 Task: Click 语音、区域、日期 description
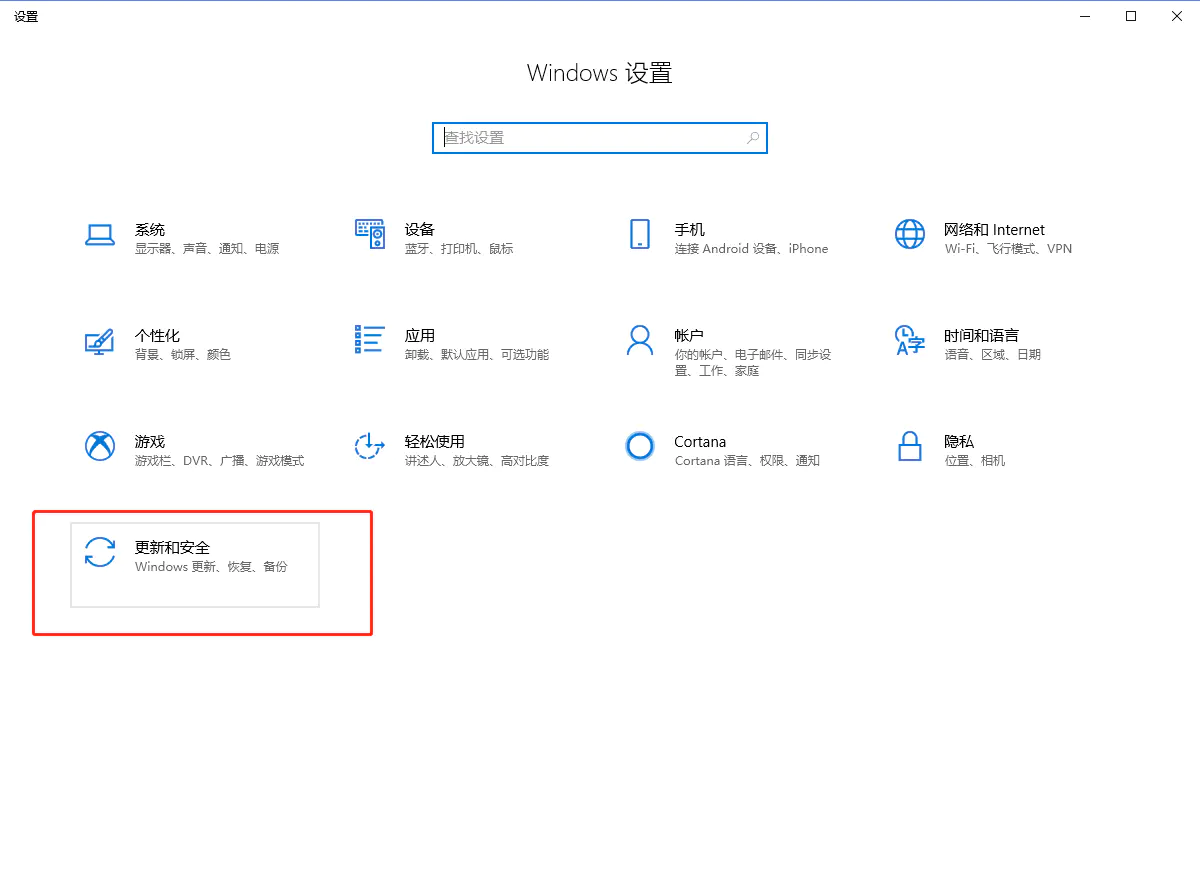pyautogui.click(x=993, y=355)
